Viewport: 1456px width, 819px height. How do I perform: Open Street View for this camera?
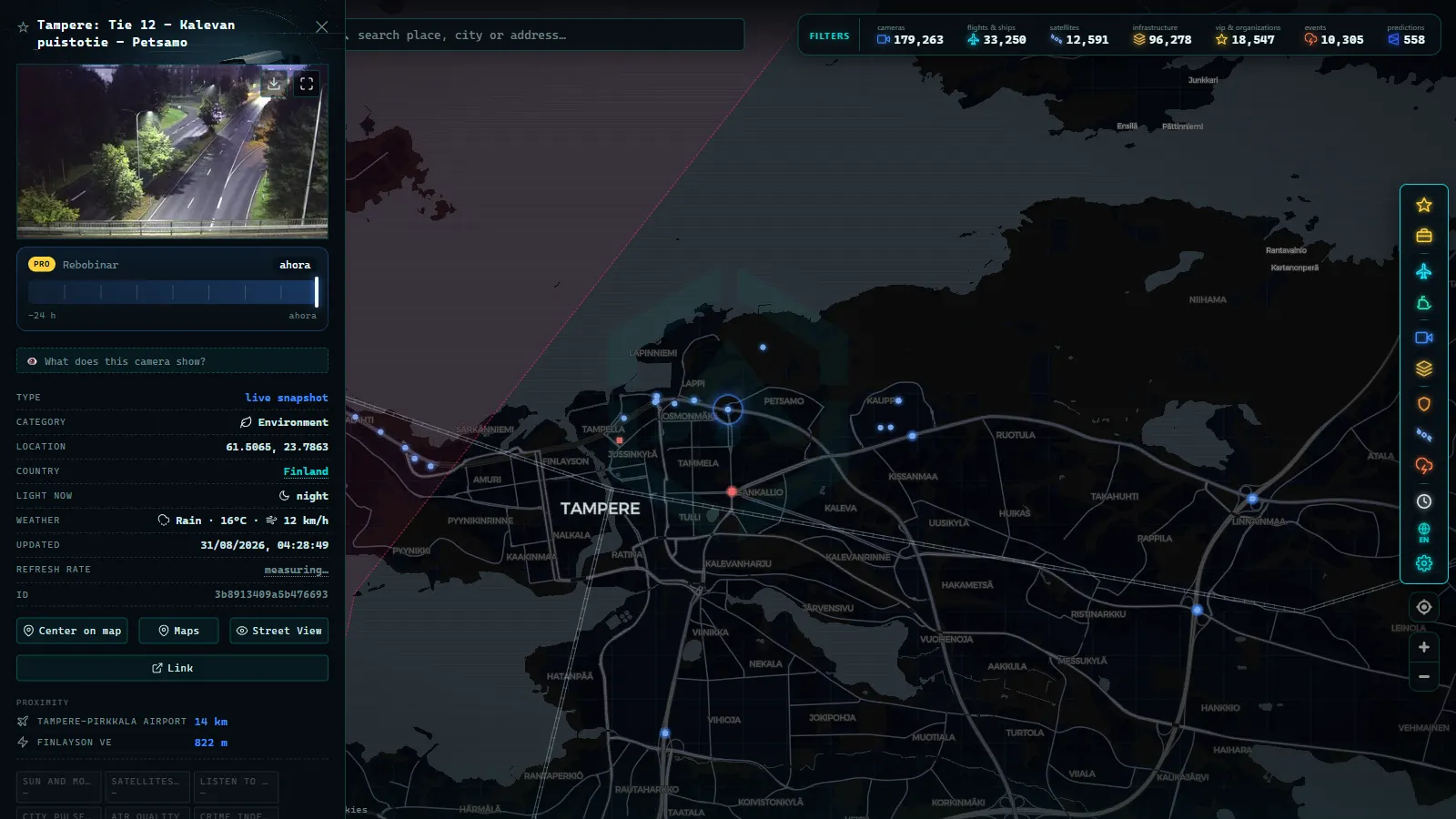279,631
